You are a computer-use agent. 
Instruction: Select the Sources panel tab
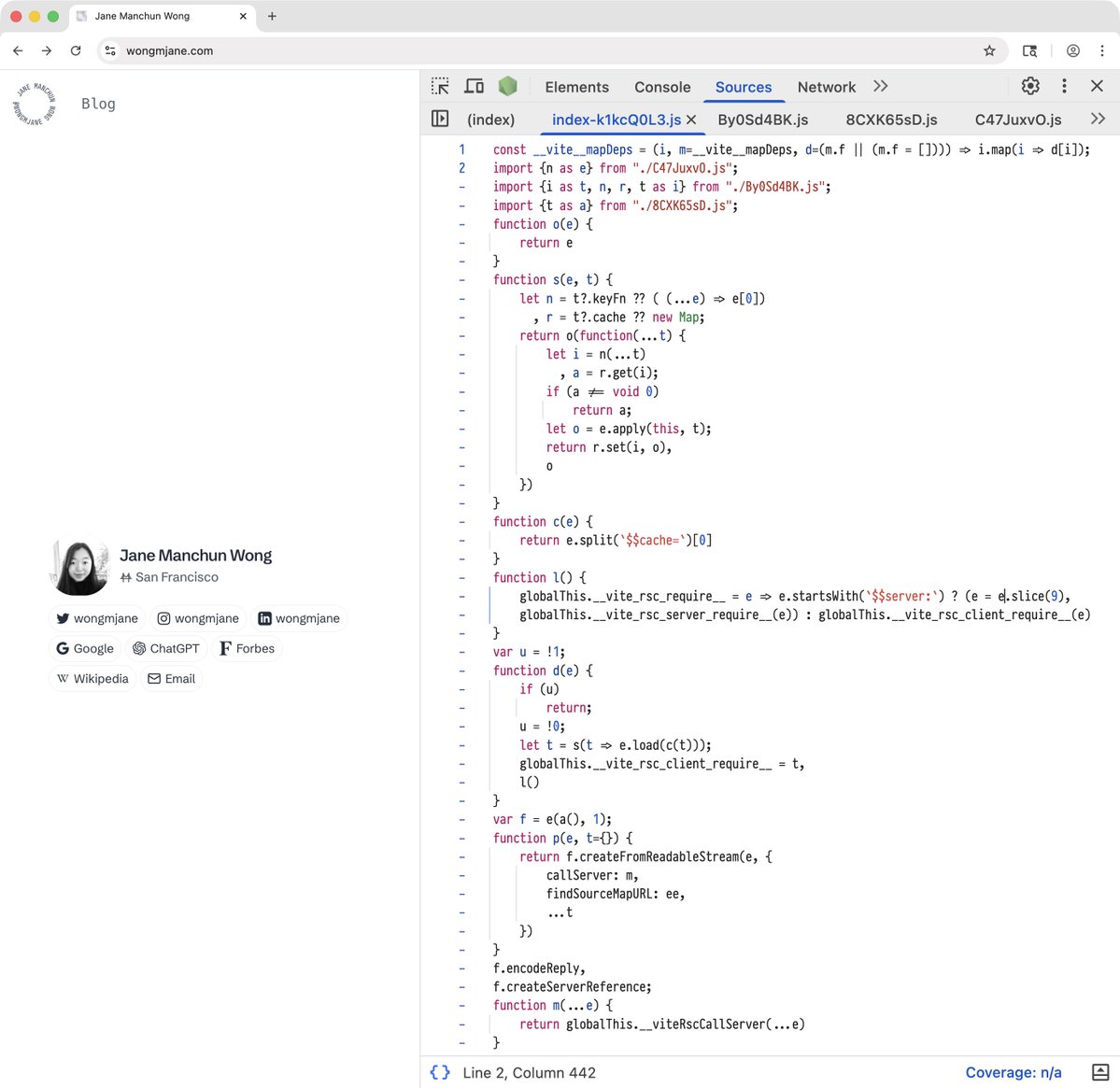pos(743,87)
